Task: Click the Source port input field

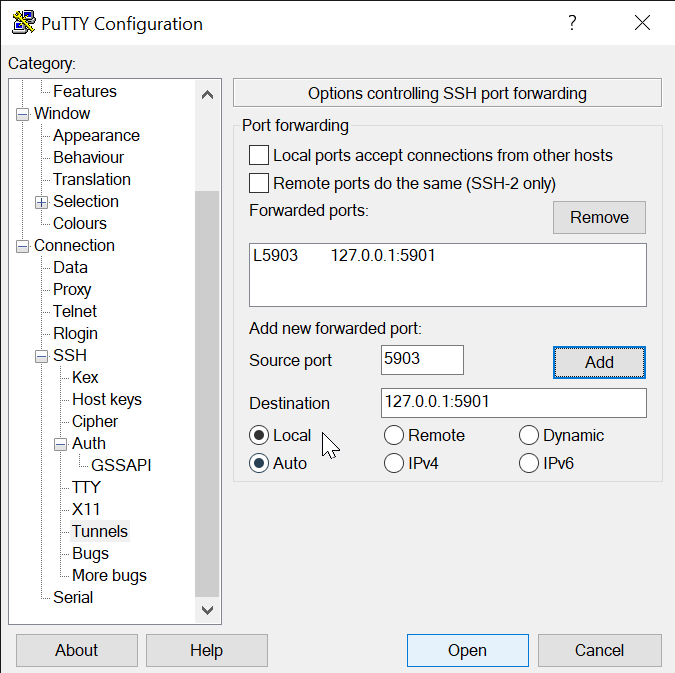Action: 422,360
